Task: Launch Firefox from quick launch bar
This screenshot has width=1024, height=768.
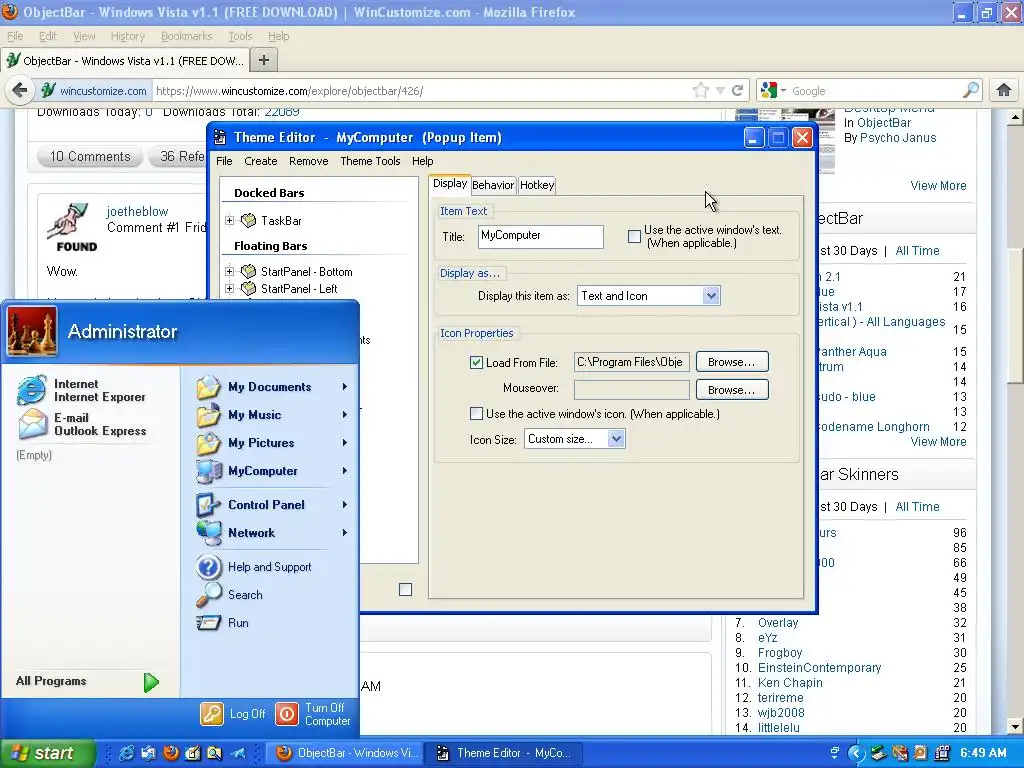Action: click(170, 753)
